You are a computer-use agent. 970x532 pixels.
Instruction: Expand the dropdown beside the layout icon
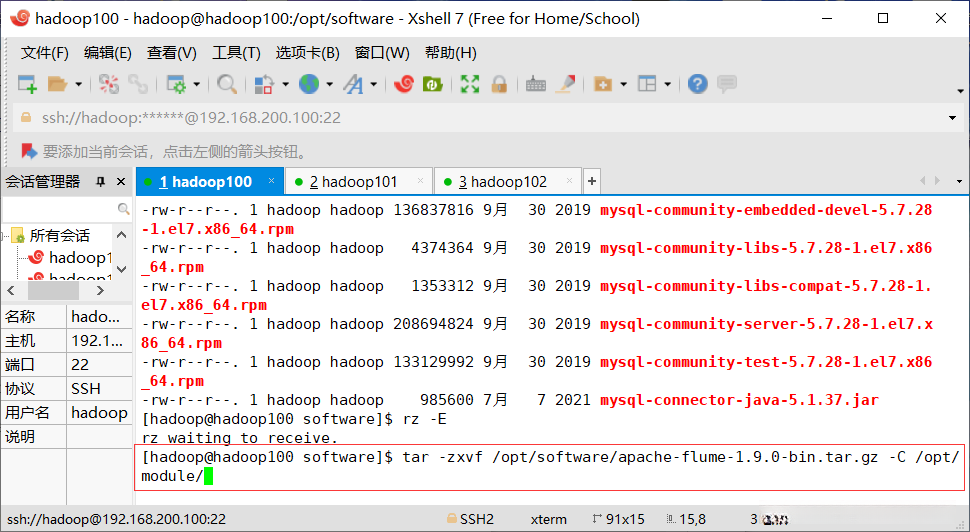(667, 84)
